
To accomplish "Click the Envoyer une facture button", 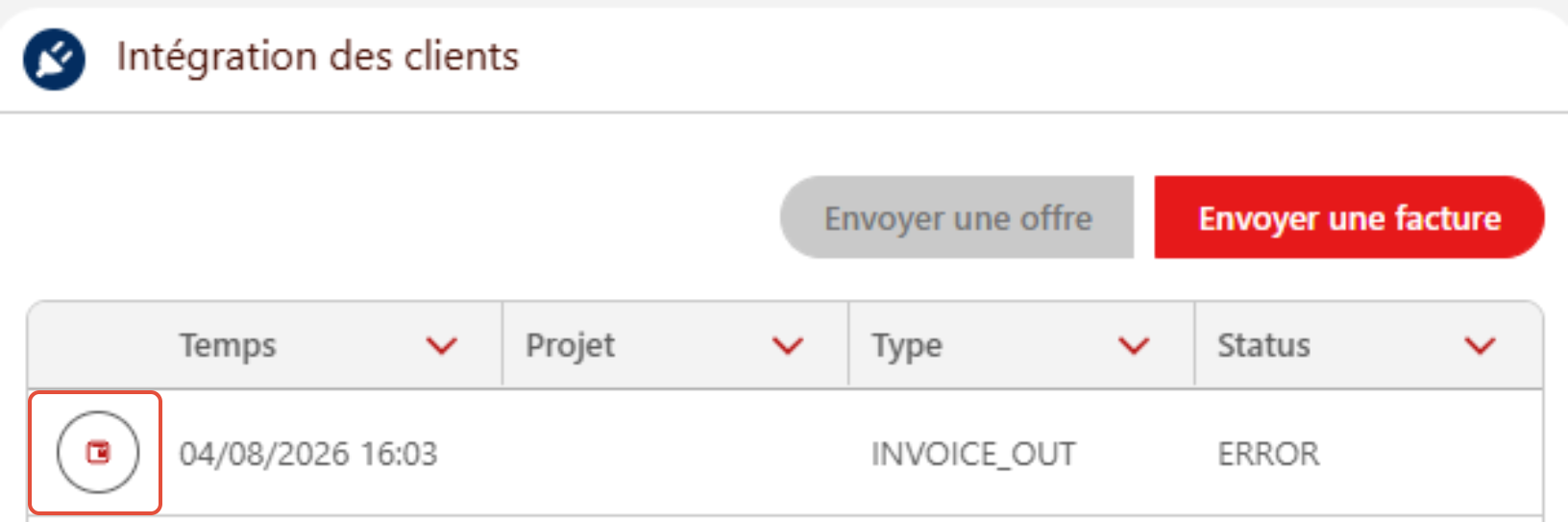I will point(1349,217).
